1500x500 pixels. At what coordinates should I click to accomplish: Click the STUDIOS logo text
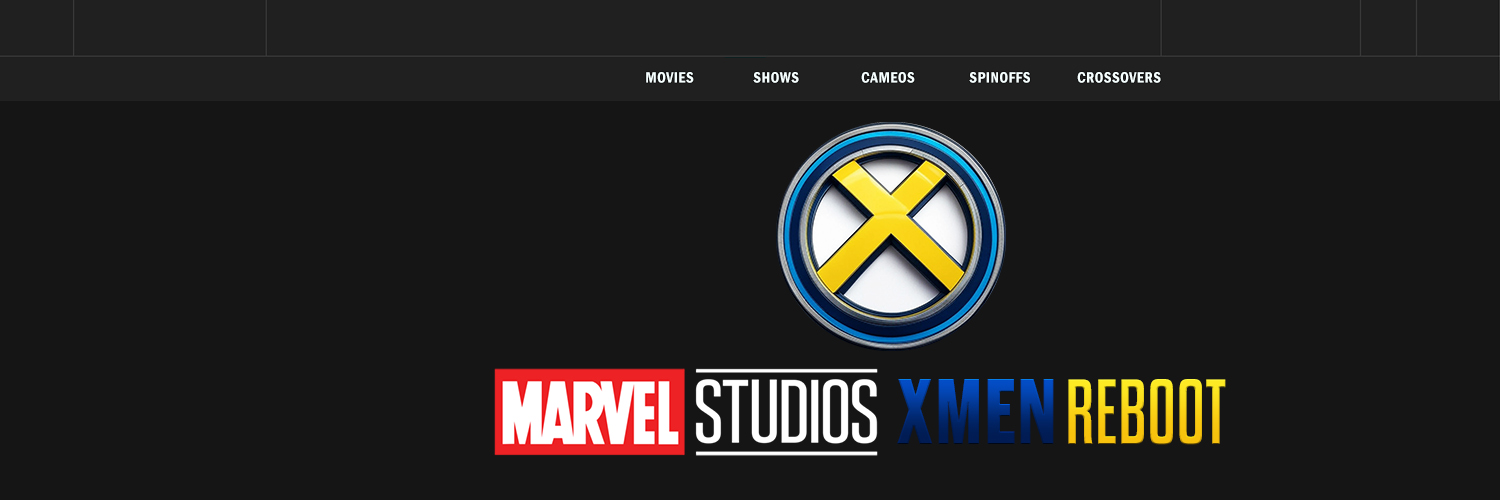(x=786, y=412)
